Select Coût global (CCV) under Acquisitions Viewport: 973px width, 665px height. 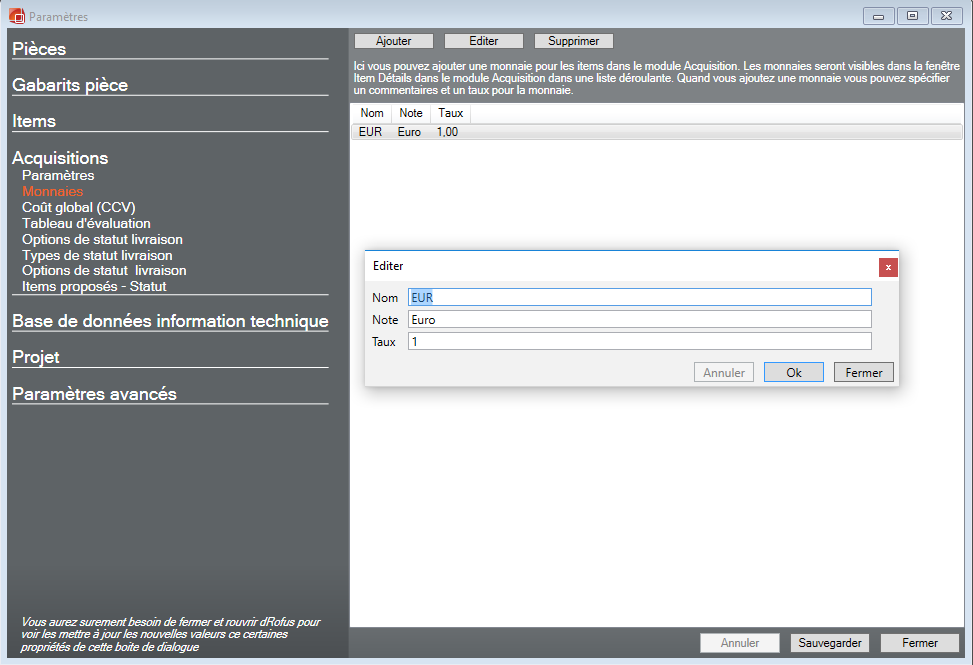pos(78,207)
